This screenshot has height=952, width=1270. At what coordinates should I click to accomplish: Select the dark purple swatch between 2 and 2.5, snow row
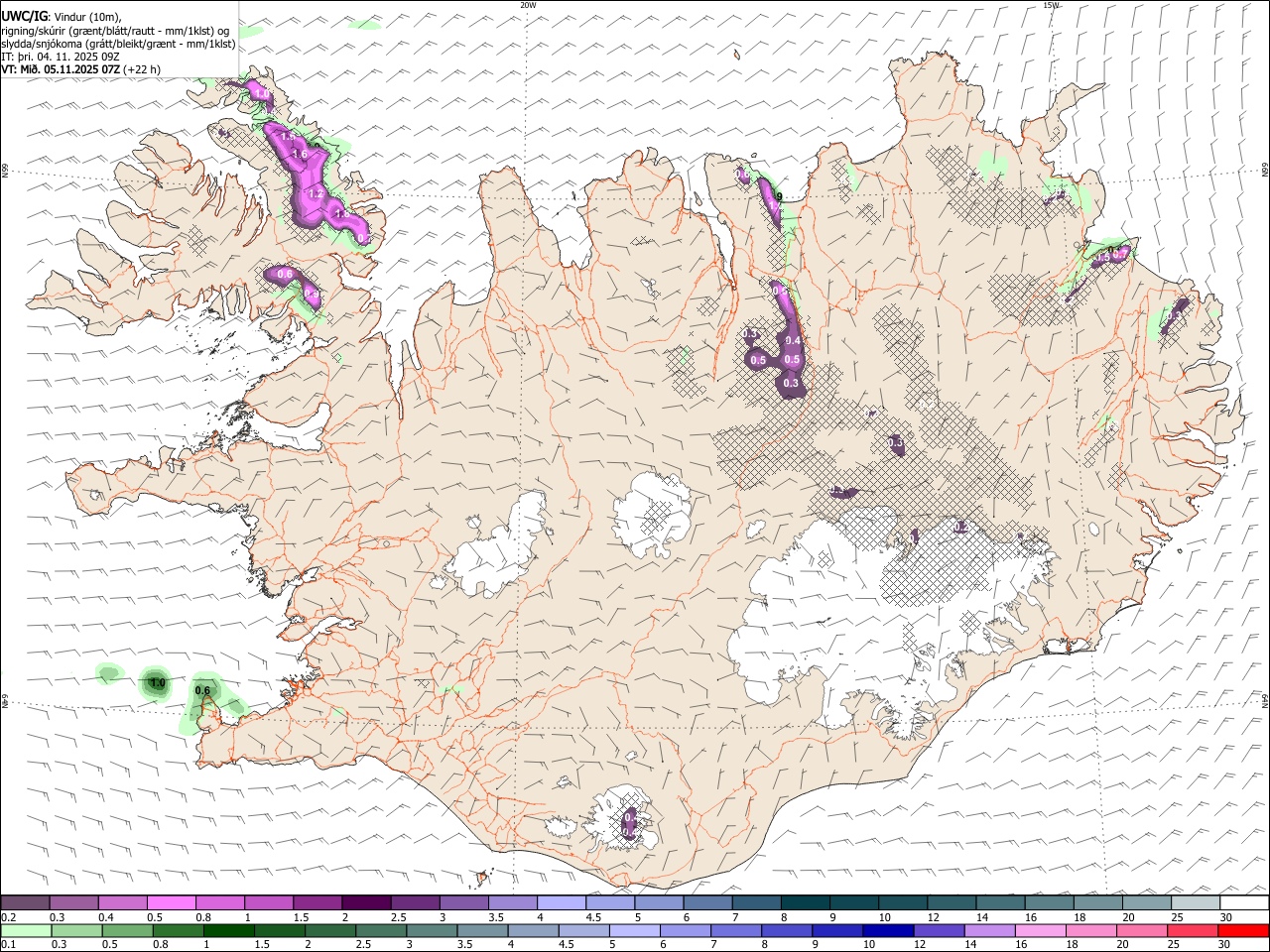[366, 903]
